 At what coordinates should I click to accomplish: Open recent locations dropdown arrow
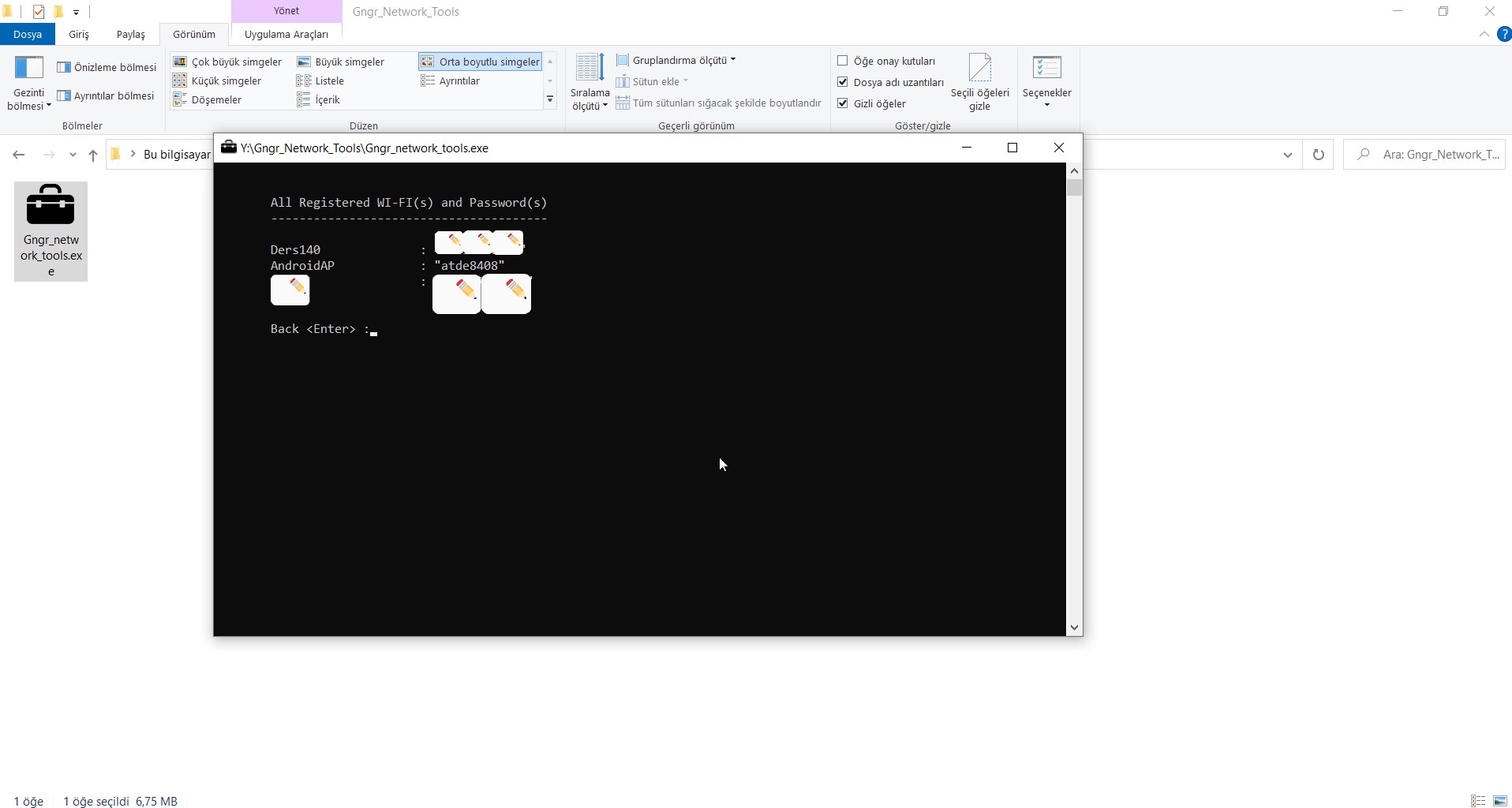coord(73,155)
